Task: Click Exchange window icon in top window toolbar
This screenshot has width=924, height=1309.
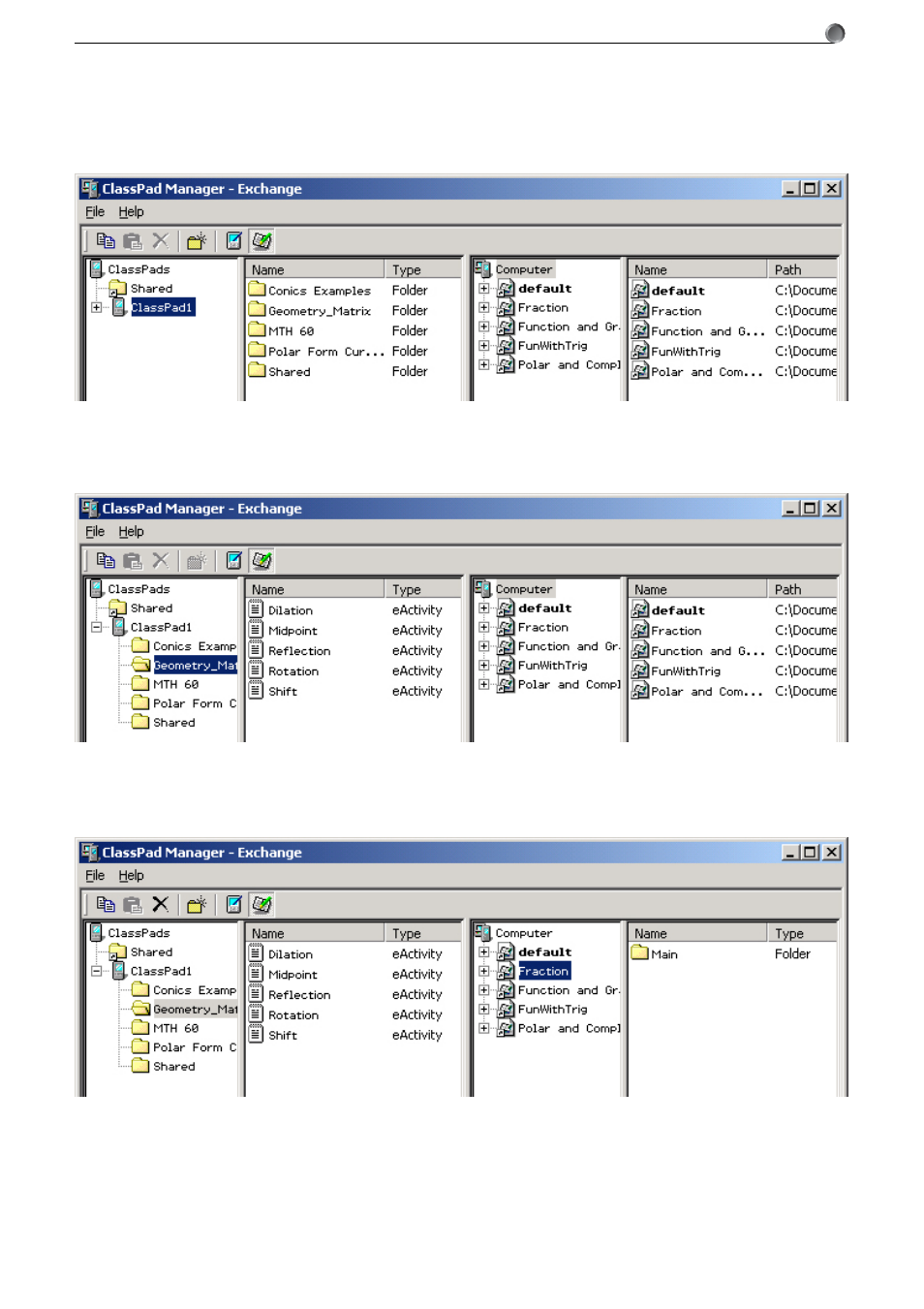Action: tap(262, 240)
